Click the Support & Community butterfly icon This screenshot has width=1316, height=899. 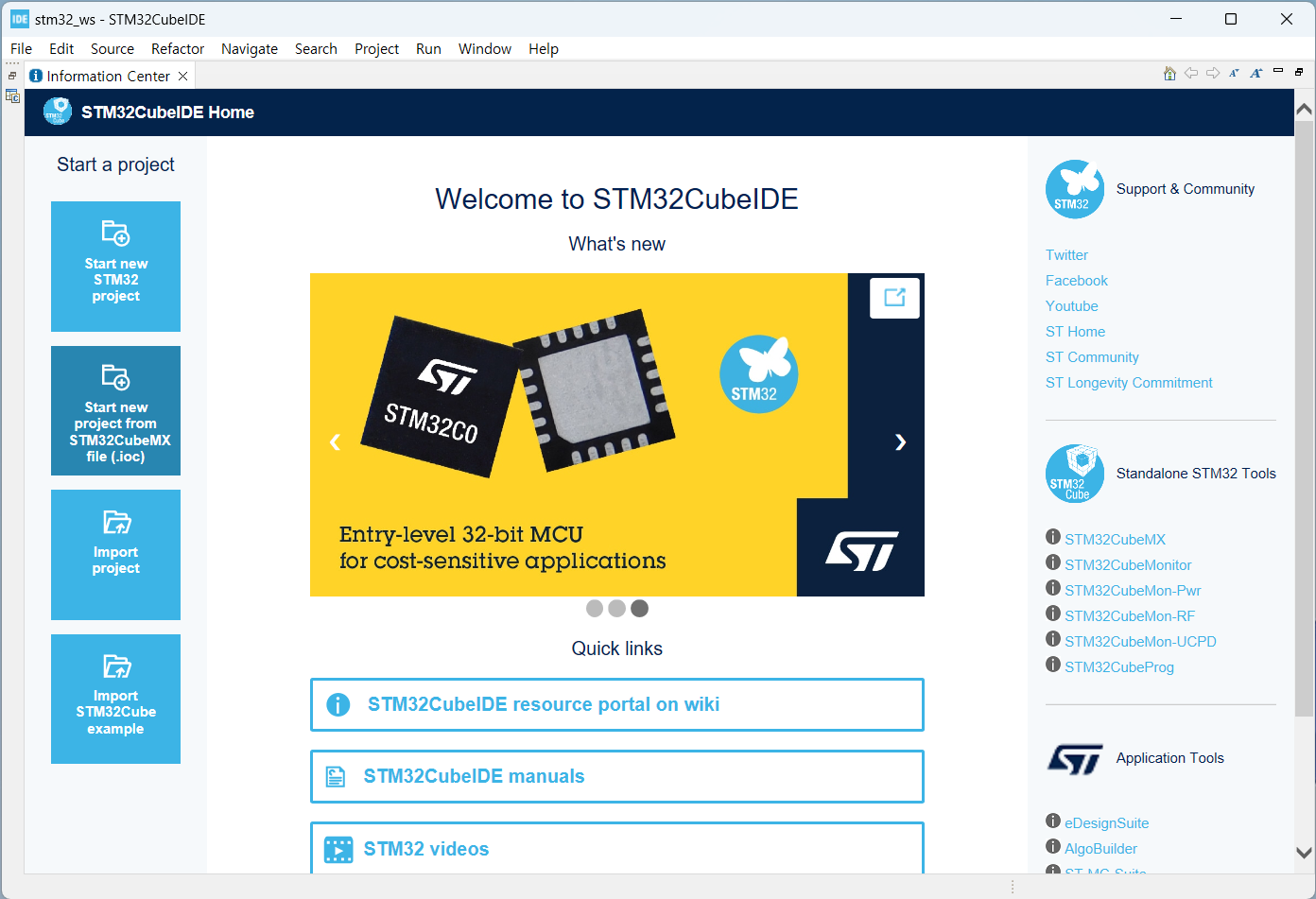click(1075, 189)
